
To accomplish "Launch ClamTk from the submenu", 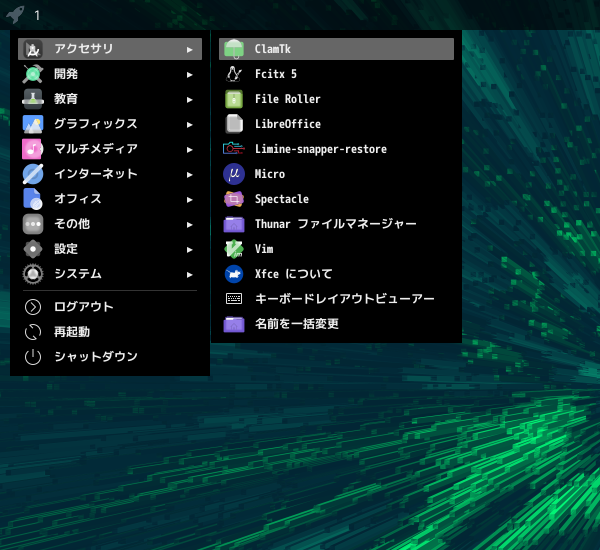I will [x=336, y=49].
